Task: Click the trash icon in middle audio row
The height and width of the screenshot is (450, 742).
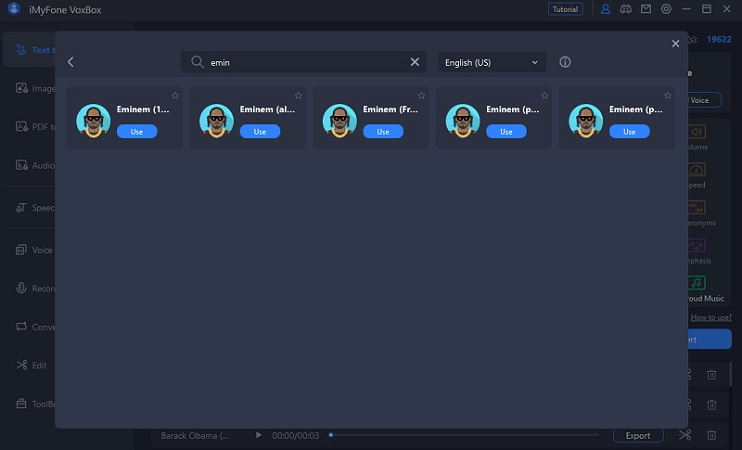Action: [x=711, y=405]
